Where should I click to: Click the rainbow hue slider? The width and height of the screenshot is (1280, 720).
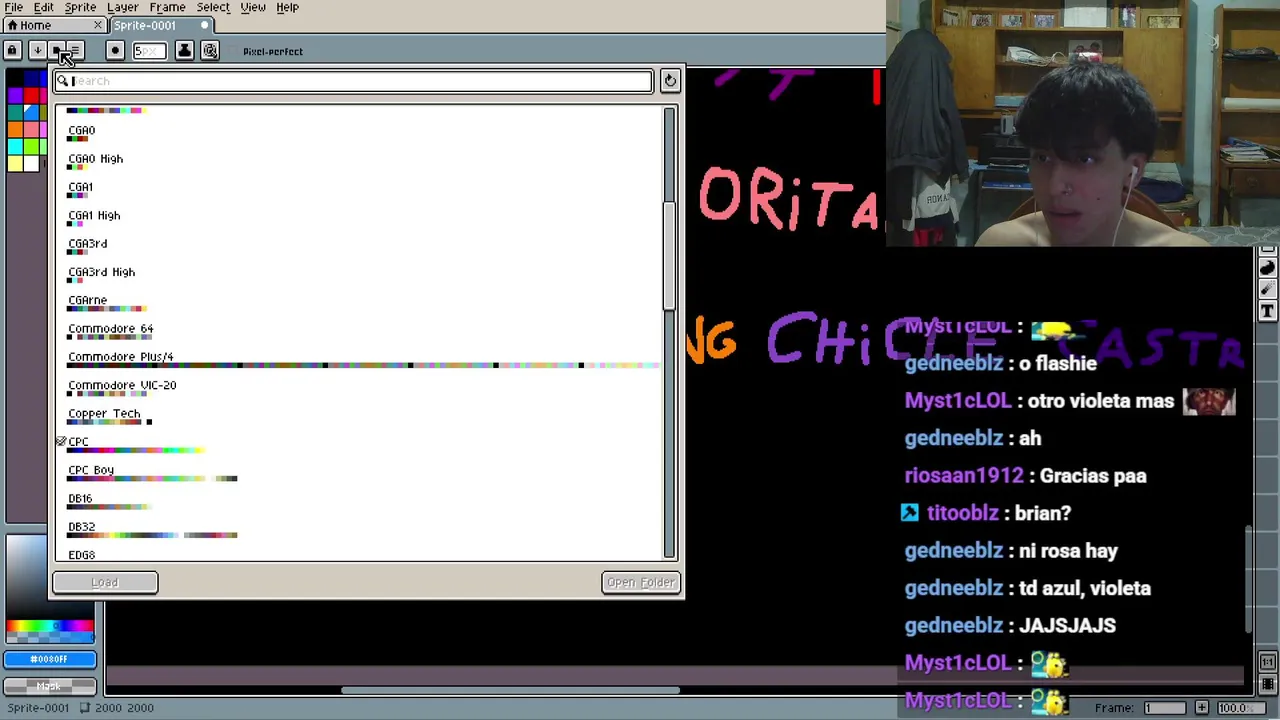(49, 628)
